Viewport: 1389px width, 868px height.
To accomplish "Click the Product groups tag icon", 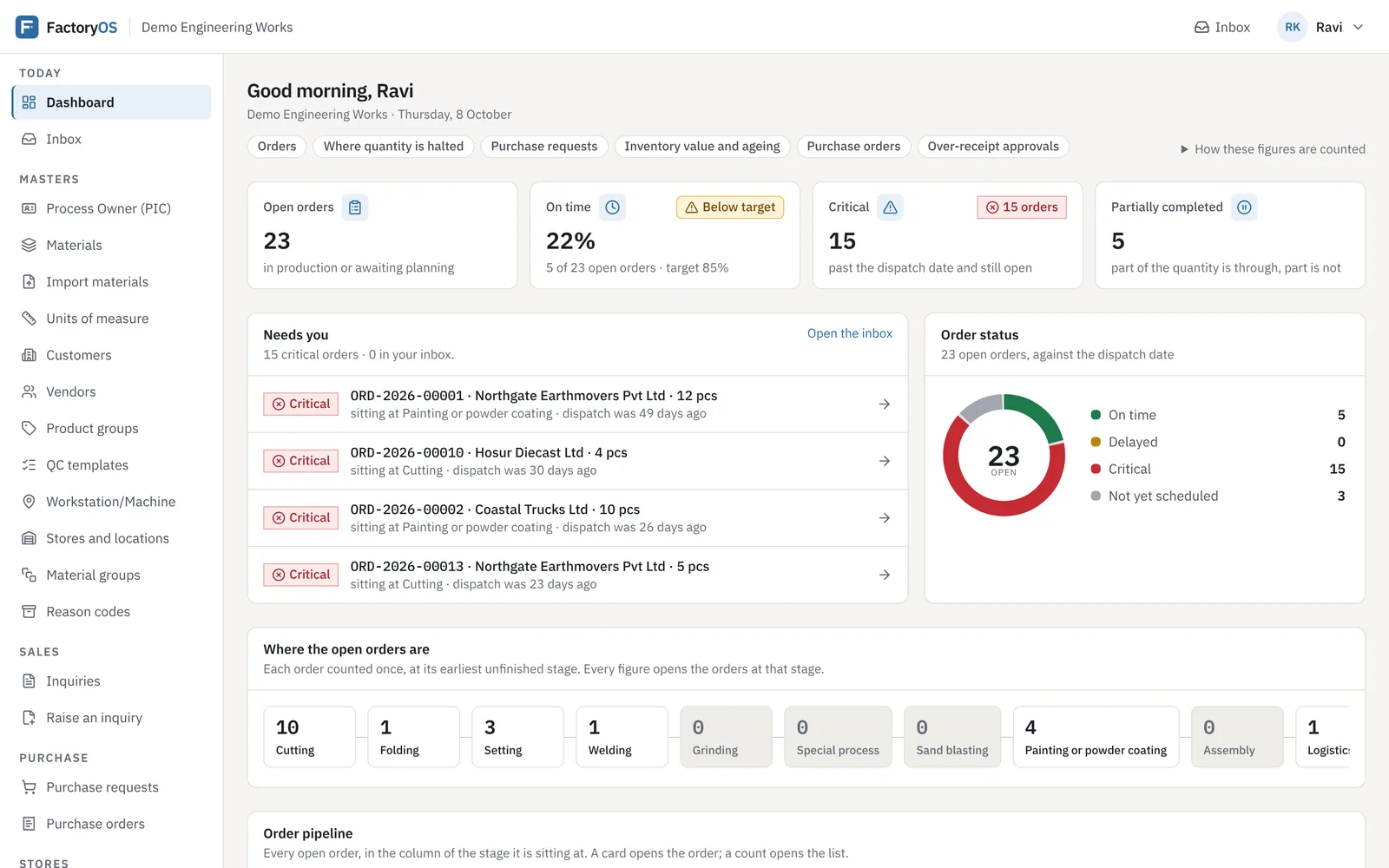I will tap(29, 428).
